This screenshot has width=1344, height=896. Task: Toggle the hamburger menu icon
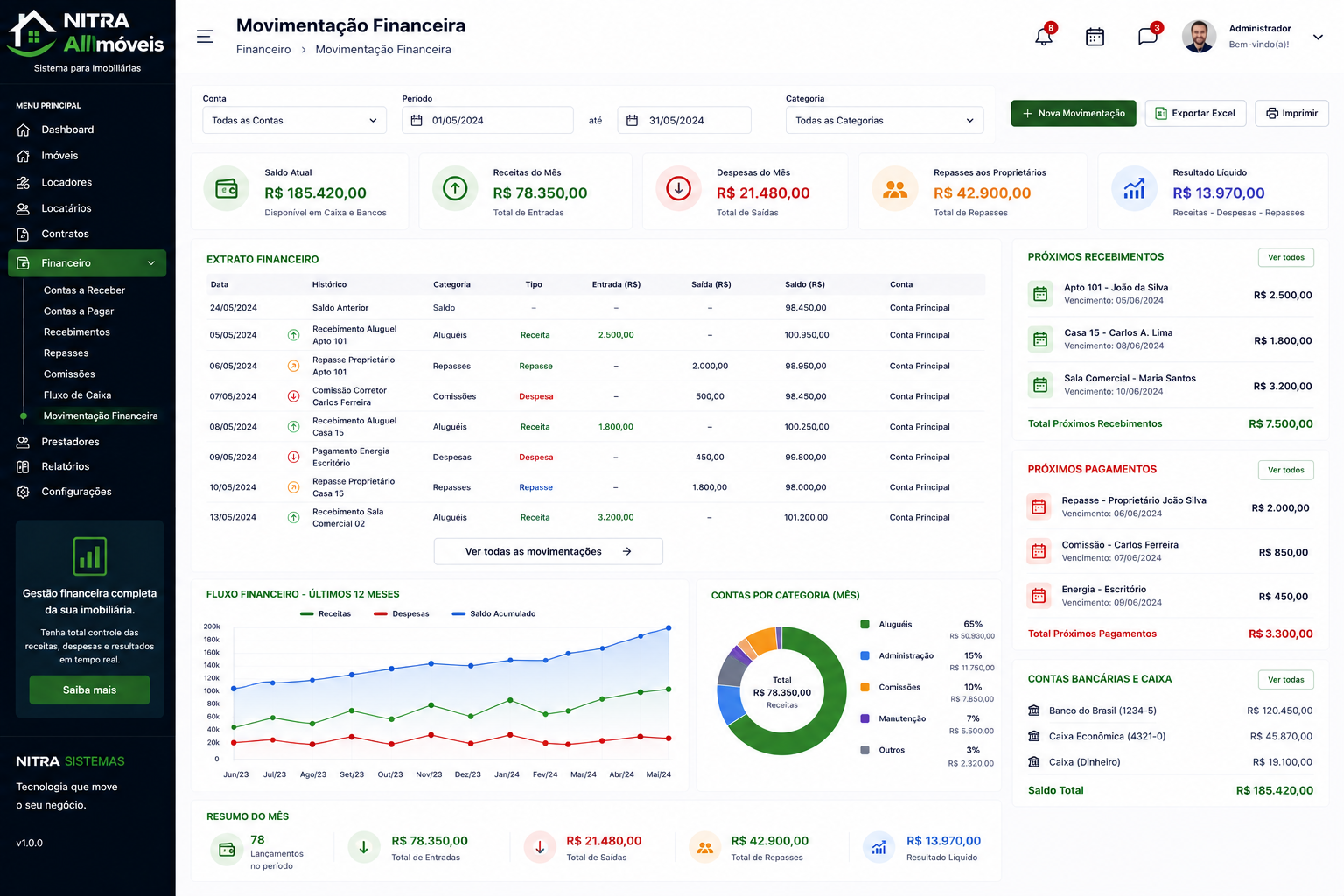pyautogui.click(x=205, y=37)
